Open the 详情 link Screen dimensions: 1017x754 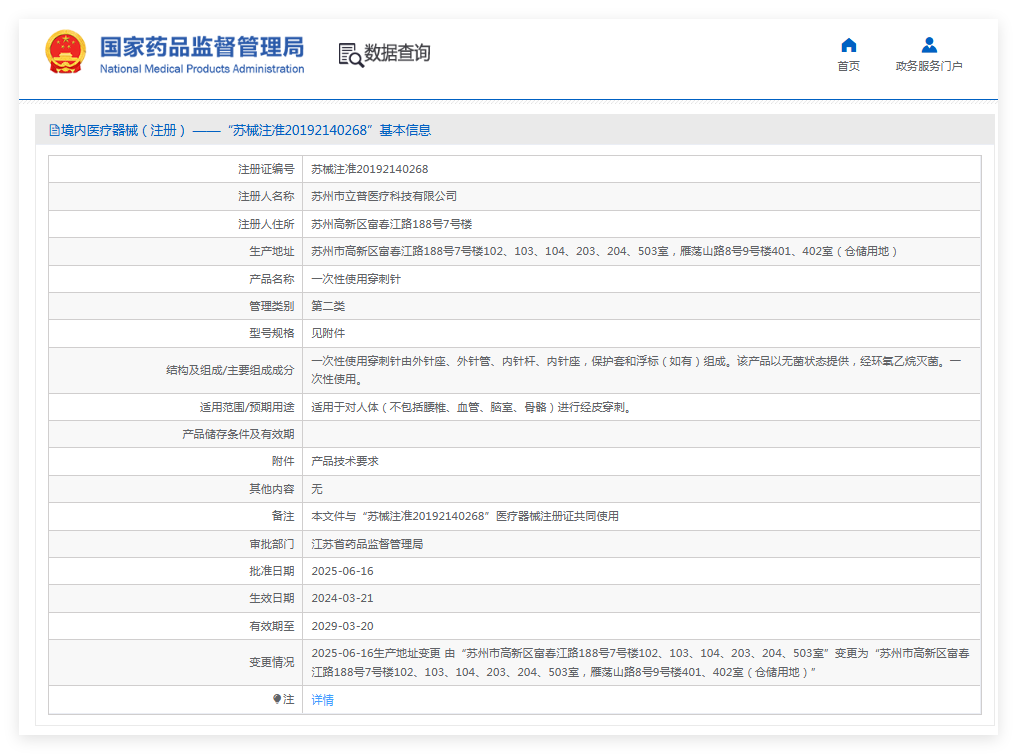click(322, 700)
